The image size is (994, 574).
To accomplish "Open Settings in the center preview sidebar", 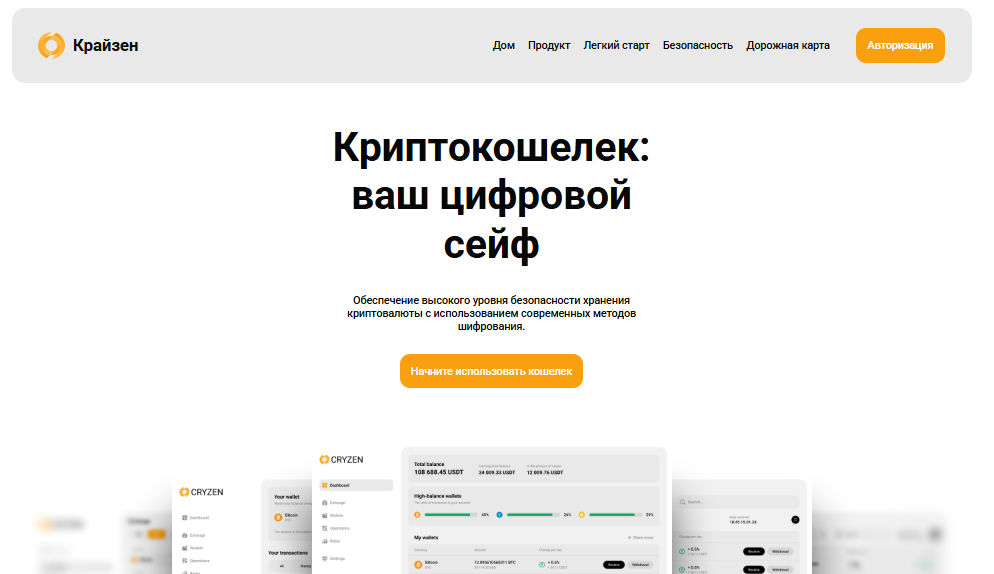I will [333, 559].
